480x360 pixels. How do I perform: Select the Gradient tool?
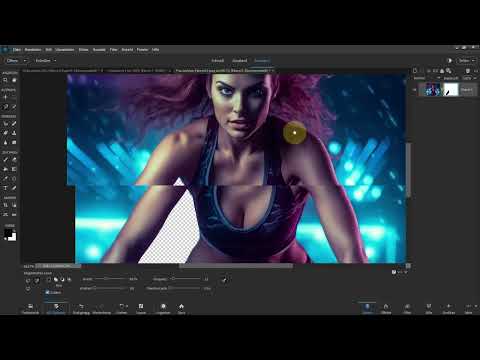tap(14, 169)
